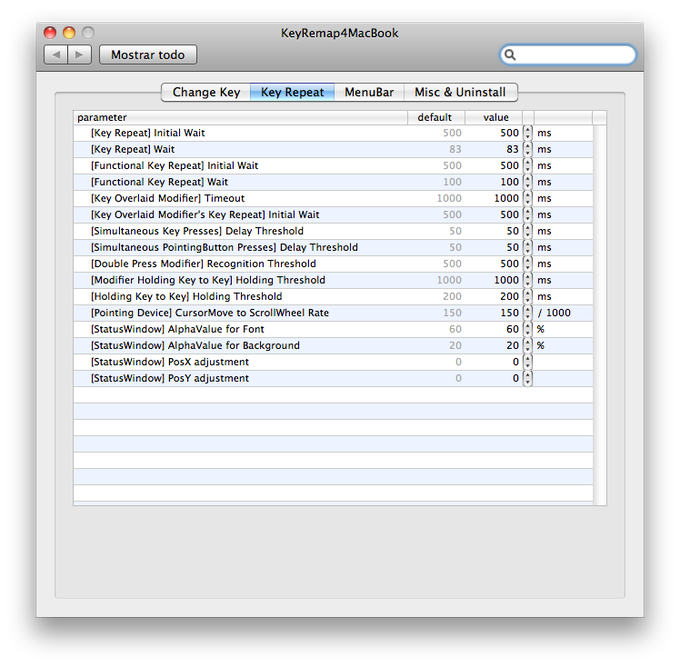The width and height of the screenshot is (680, 667).
Task: Select [Key Overlaid Modifier] Timeout row
Action: tap(333, 199)
